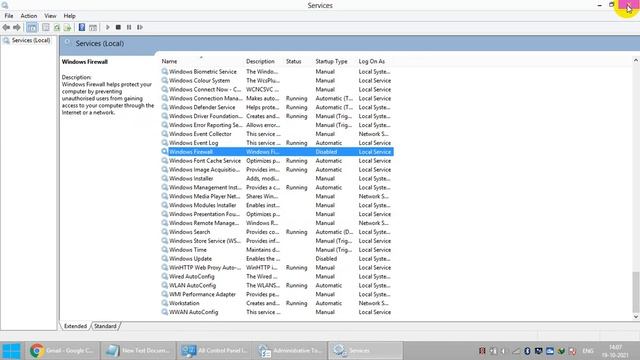Click the Forward arrow in the toolbar
Image resolution: width=640 pixels, height=360 pixels.
17,27
